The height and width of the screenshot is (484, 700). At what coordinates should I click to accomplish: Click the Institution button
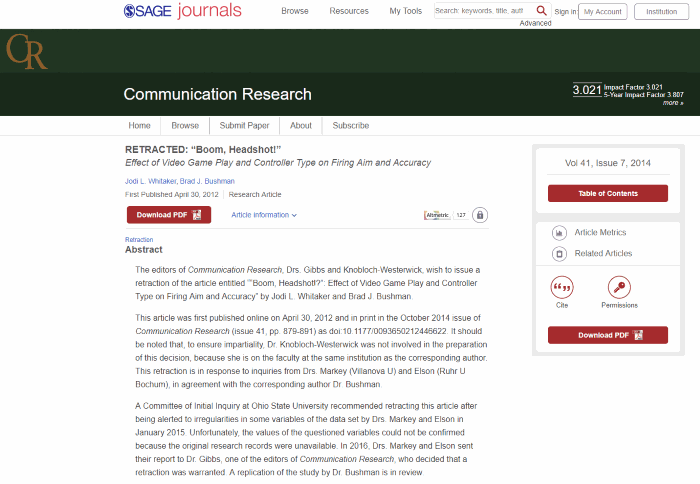[661, 12]
